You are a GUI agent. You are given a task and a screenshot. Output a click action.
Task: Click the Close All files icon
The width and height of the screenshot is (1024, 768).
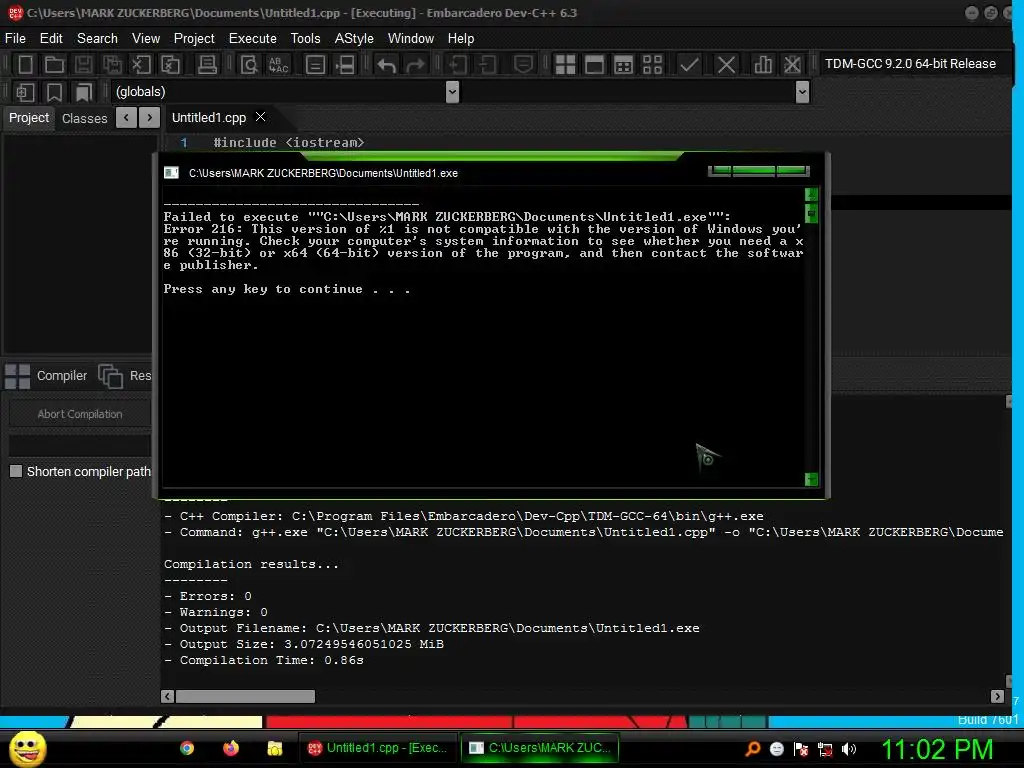tap(170, 64)
